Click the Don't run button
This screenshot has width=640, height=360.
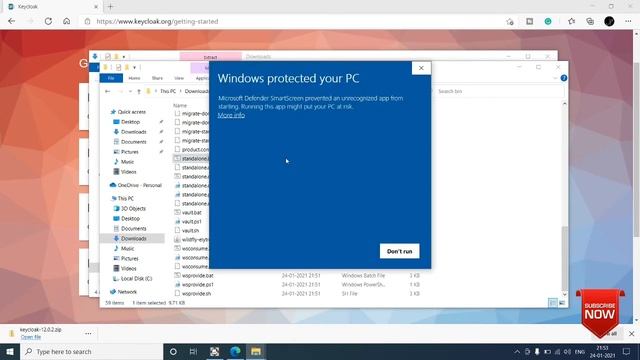click(399, 251)
